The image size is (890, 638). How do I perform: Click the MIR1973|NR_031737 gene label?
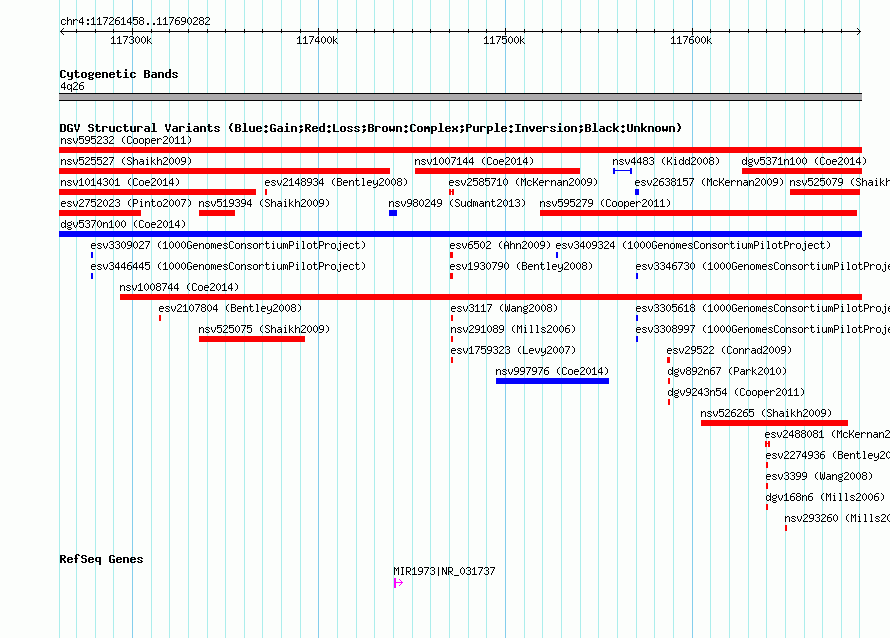pyautogui.click(x=444, y=571)
